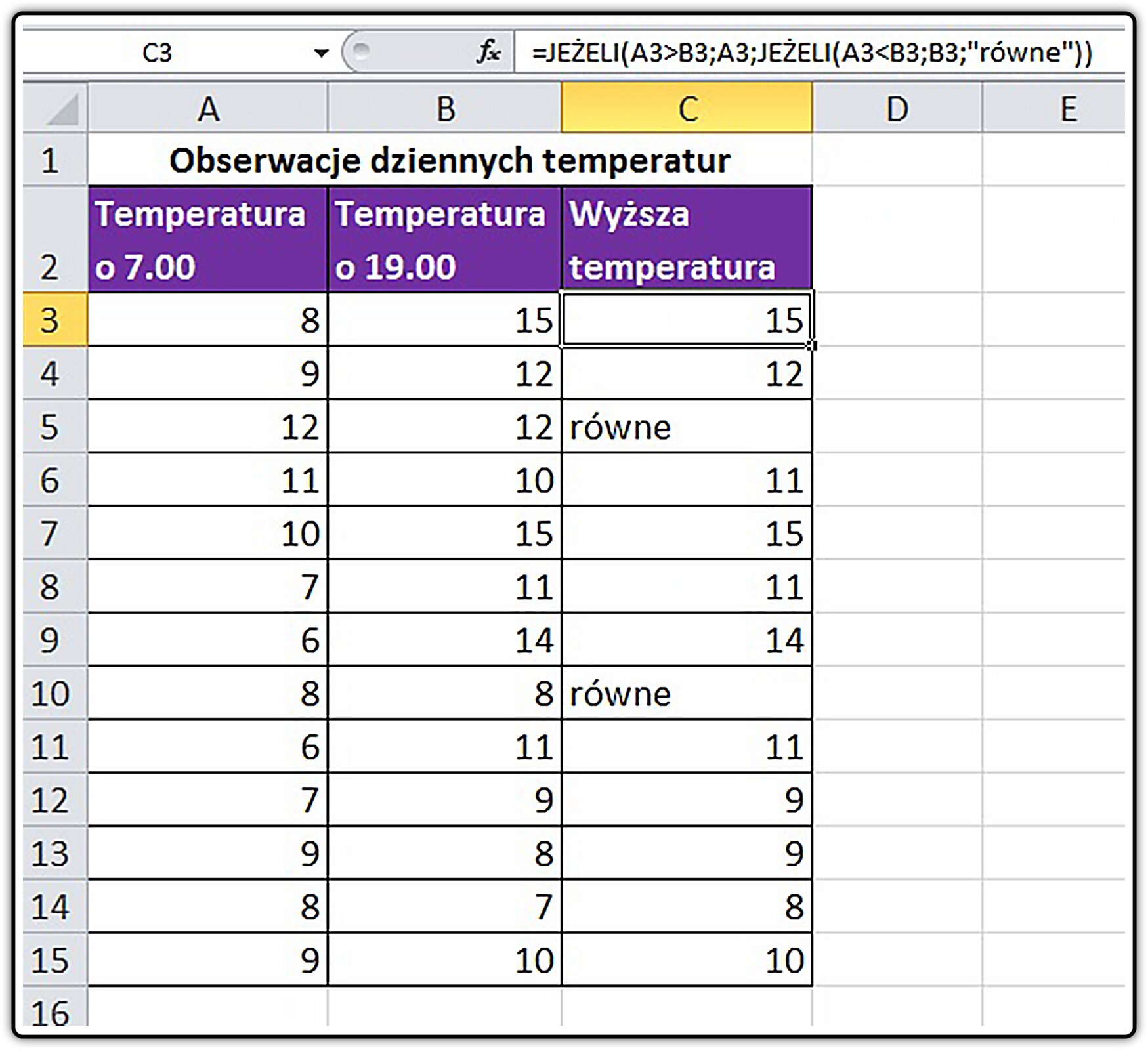Click cell A9 with value 6
Screen dimensions: 1148x1050
click(208, 640)
